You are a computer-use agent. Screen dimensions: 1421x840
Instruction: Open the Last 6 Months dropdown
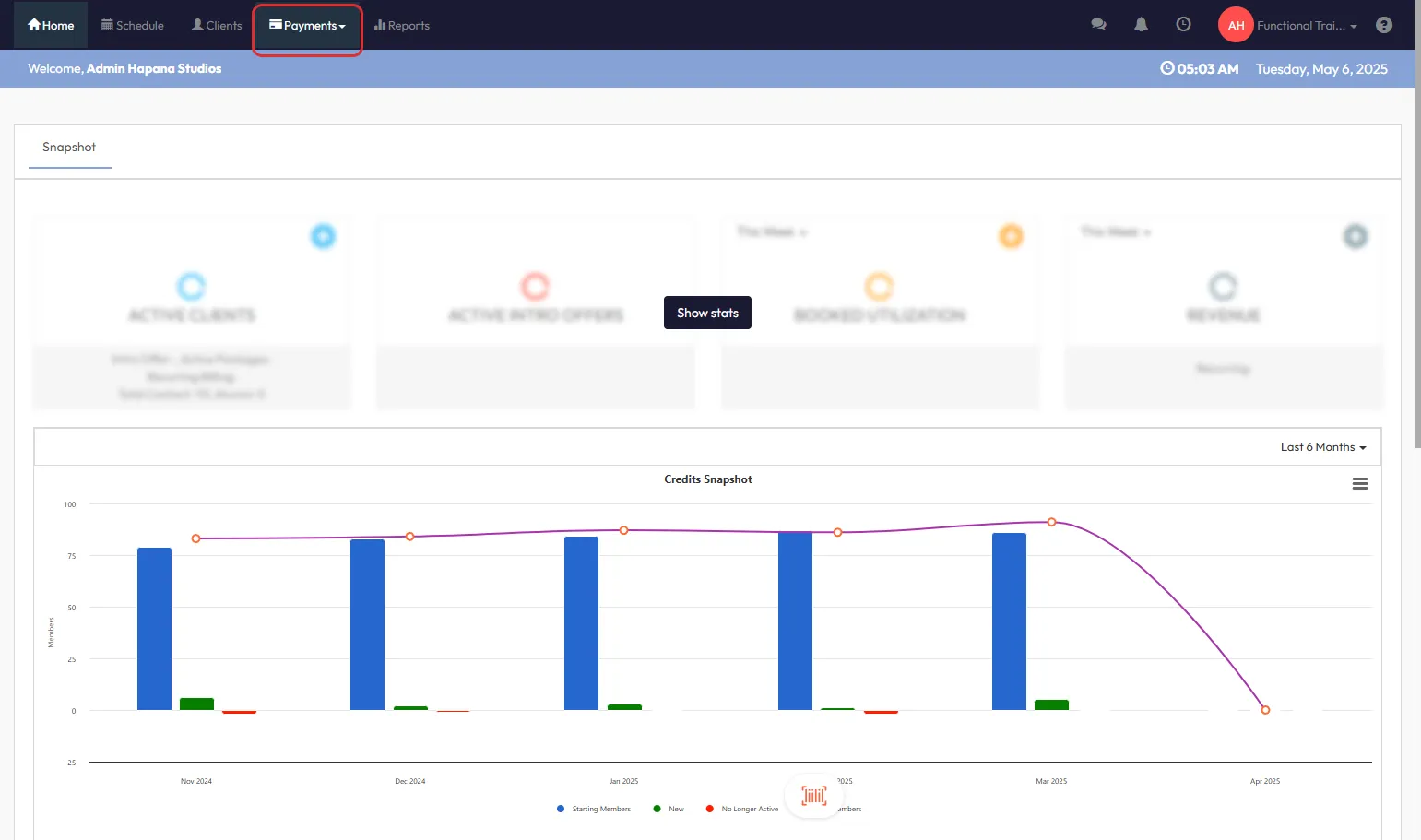coord(1322,447)
